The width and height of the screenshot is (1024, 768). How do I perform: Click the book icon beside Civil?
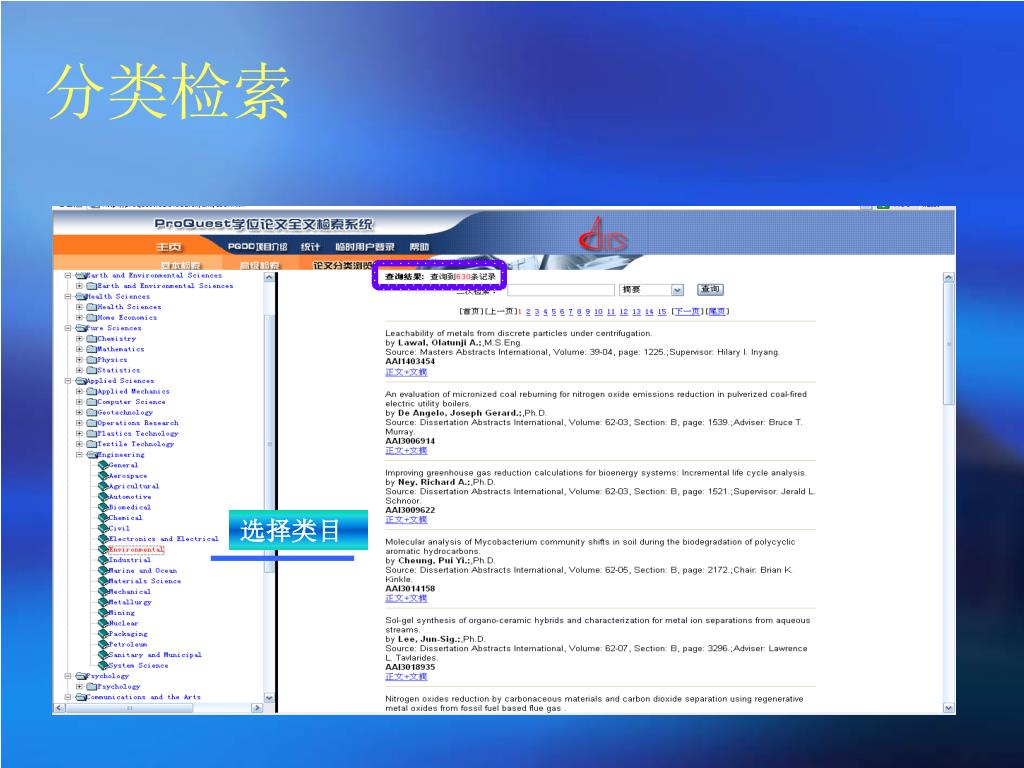click(x=103, y=528)
